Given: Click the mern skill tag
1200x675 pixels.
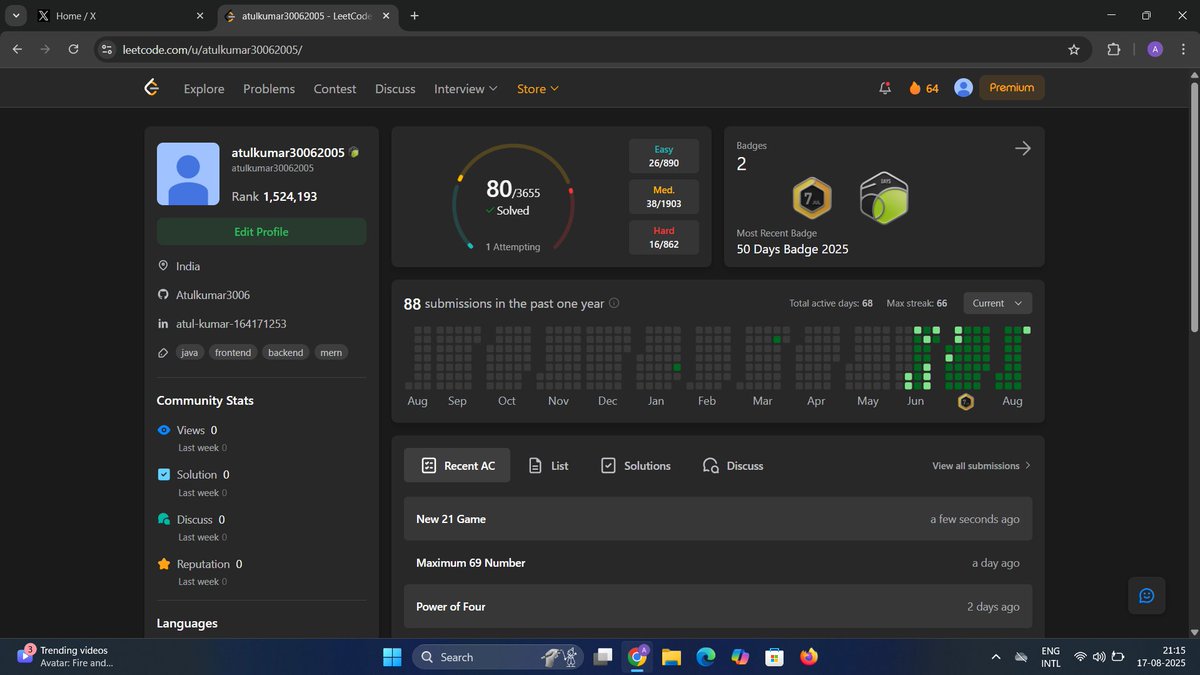Looking at the screenshot, I should [x=331, y=352].
